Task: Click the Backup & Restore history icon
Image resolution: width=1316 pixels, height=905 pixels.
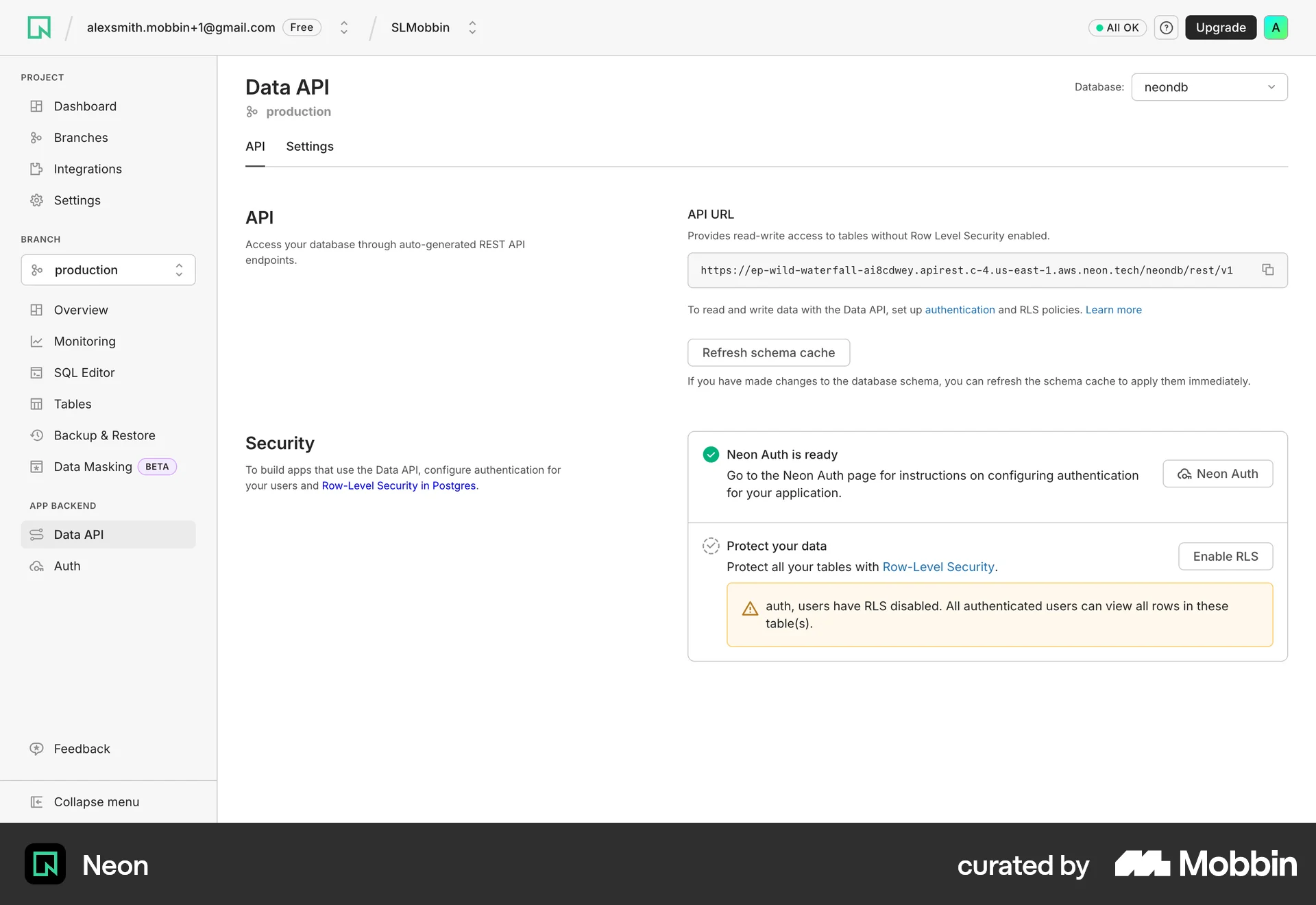Action: pos(36,435)
